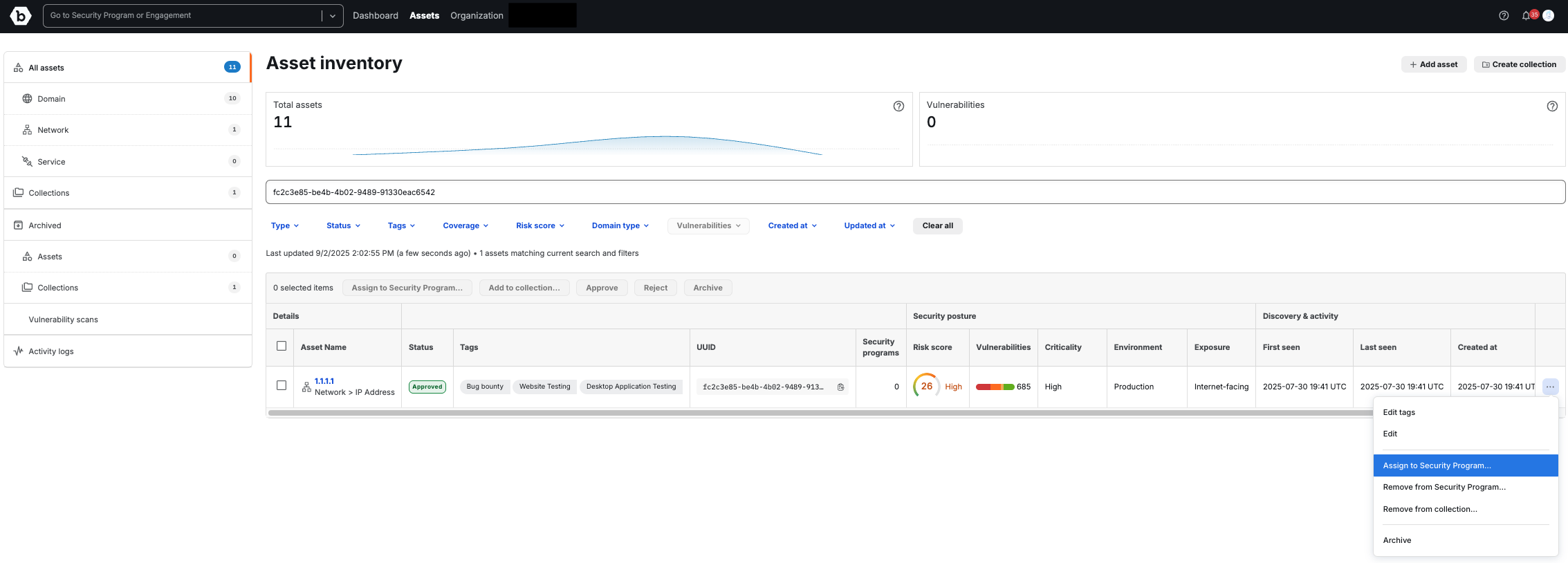Choose Edit in the context menu
Image resolution: width=1568 pixels, height=563 pixels.
(1466, 434)
